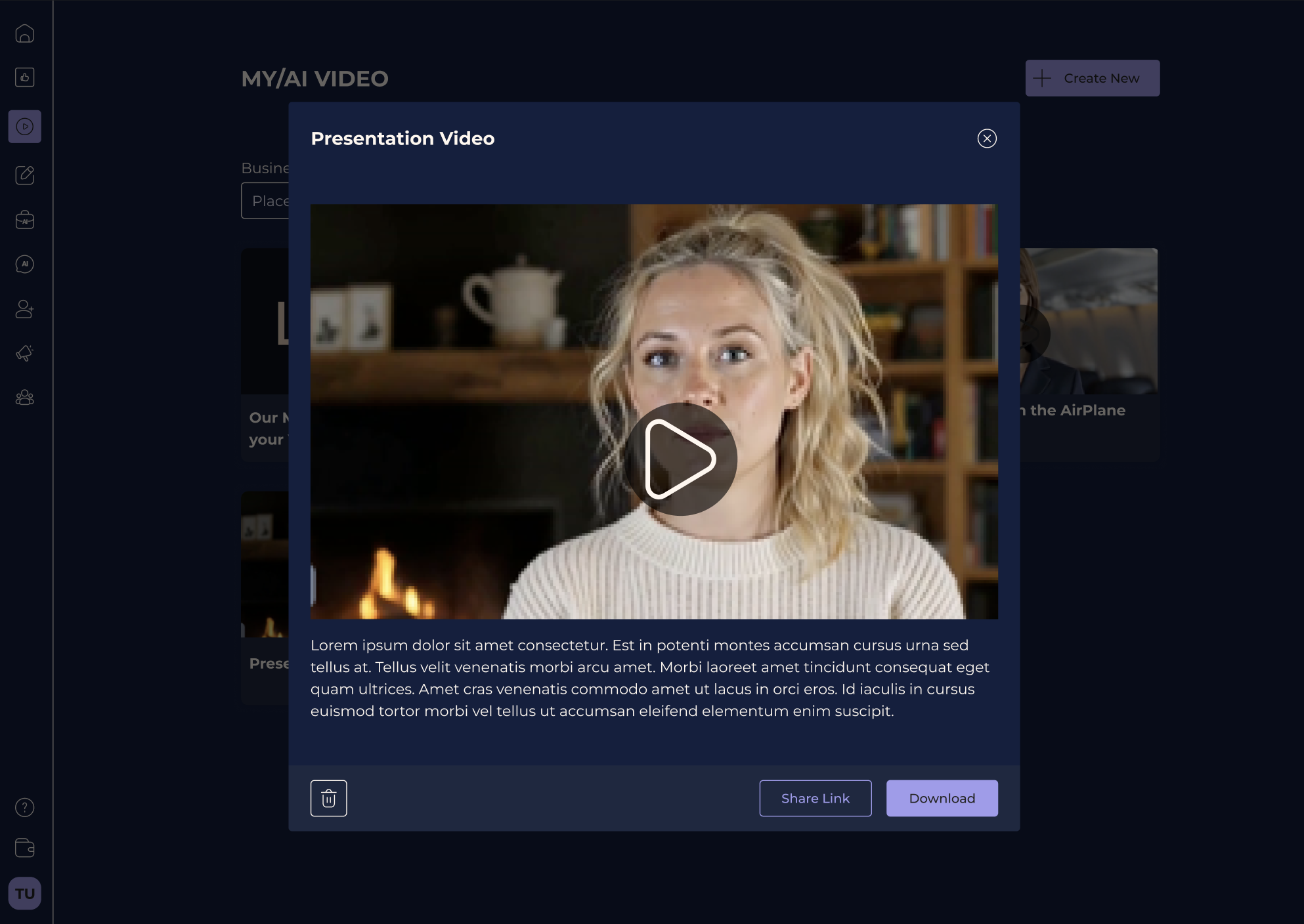
Task: Click the Share Link button
Action: [815, 798]
